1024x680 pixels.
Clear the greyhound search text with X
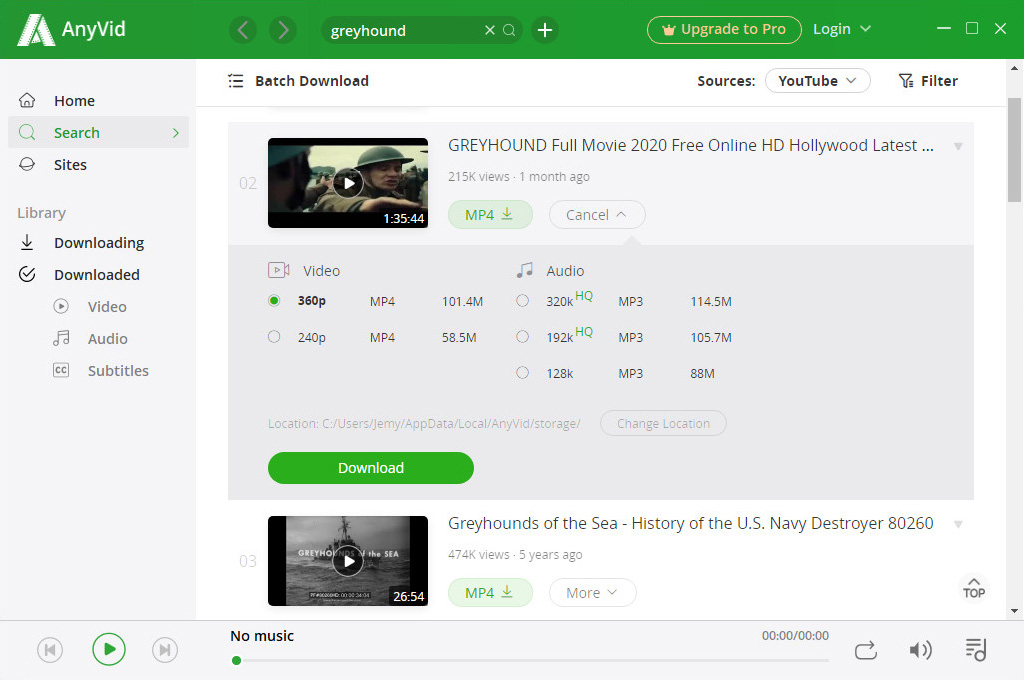pyautogui.click(x=490, y=30)
